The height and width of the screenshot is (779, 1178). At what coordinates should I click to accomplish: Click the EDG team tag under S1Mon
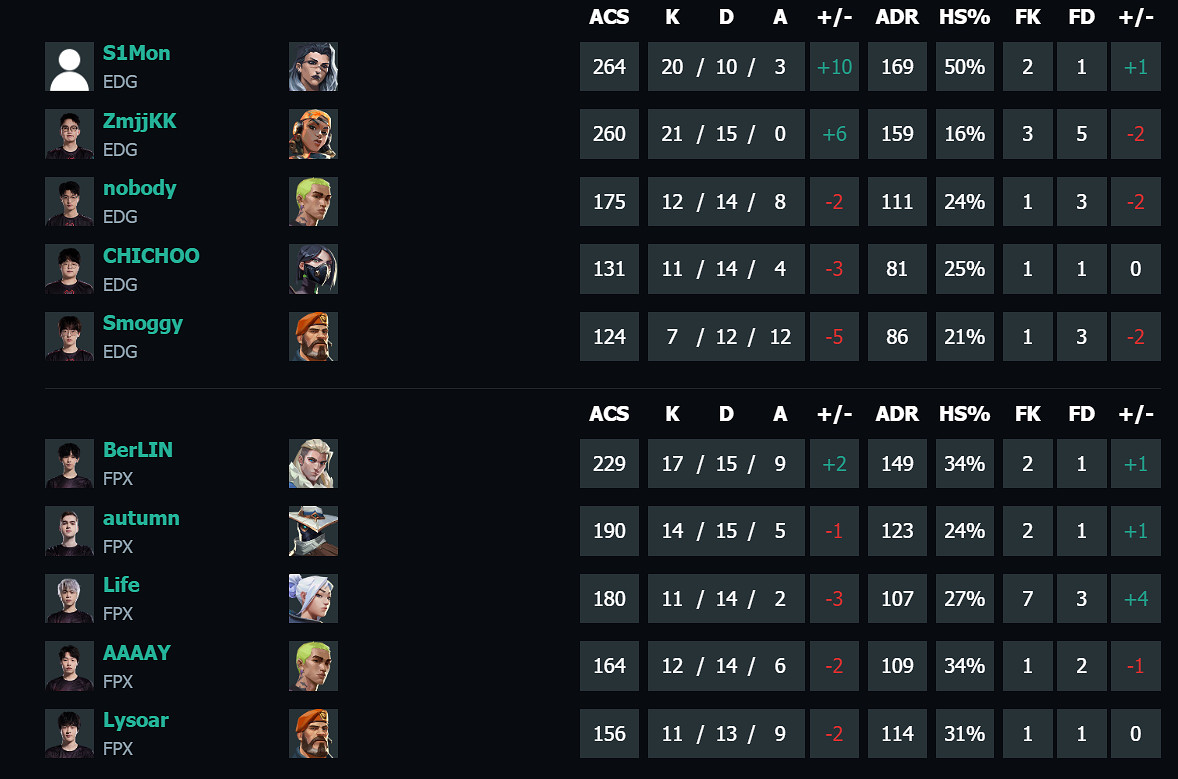click(120, 82)
